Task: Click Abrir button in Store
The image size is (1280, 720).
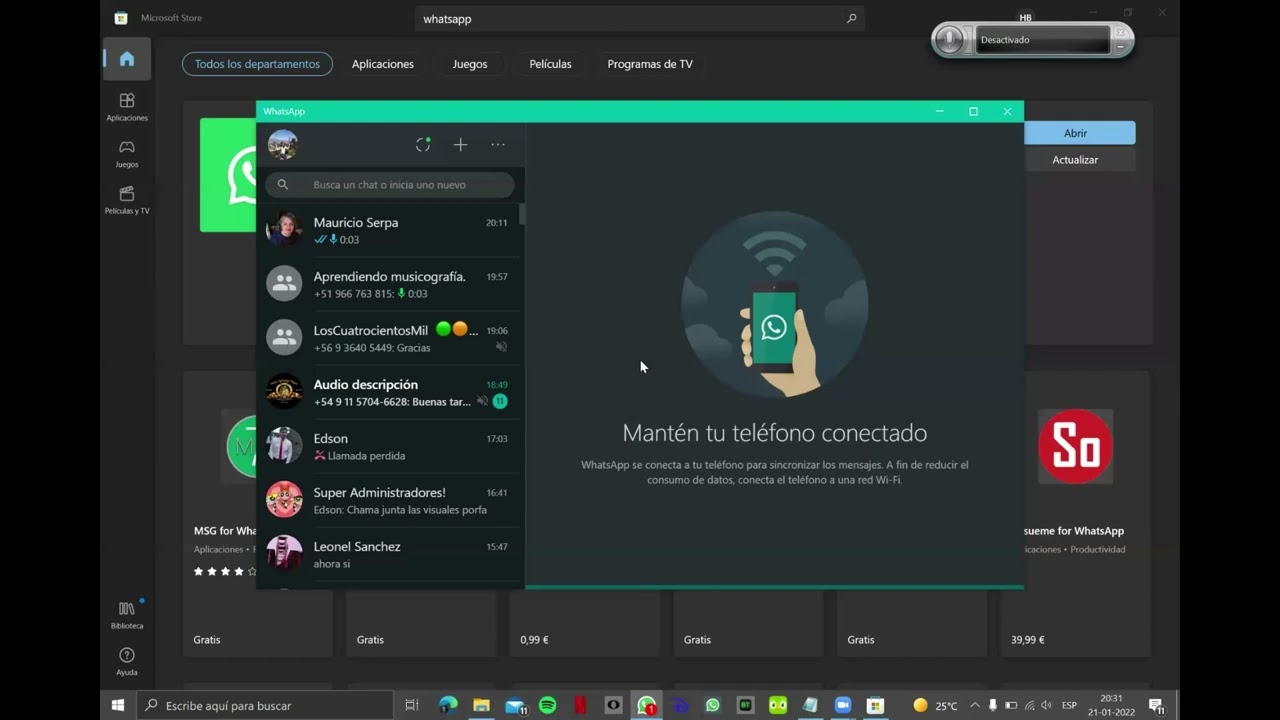Action: 1079,133
